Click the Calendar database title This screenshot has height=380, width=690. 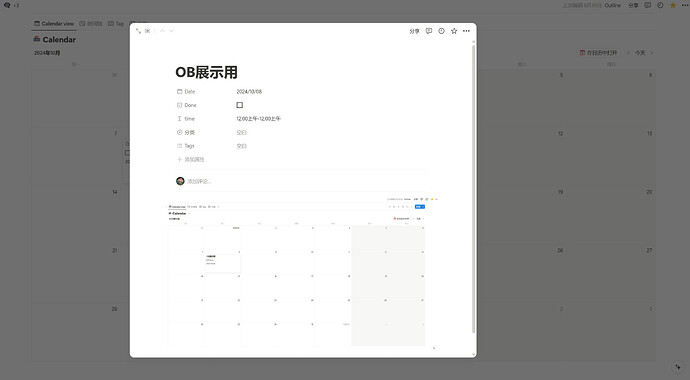[59, 40]
